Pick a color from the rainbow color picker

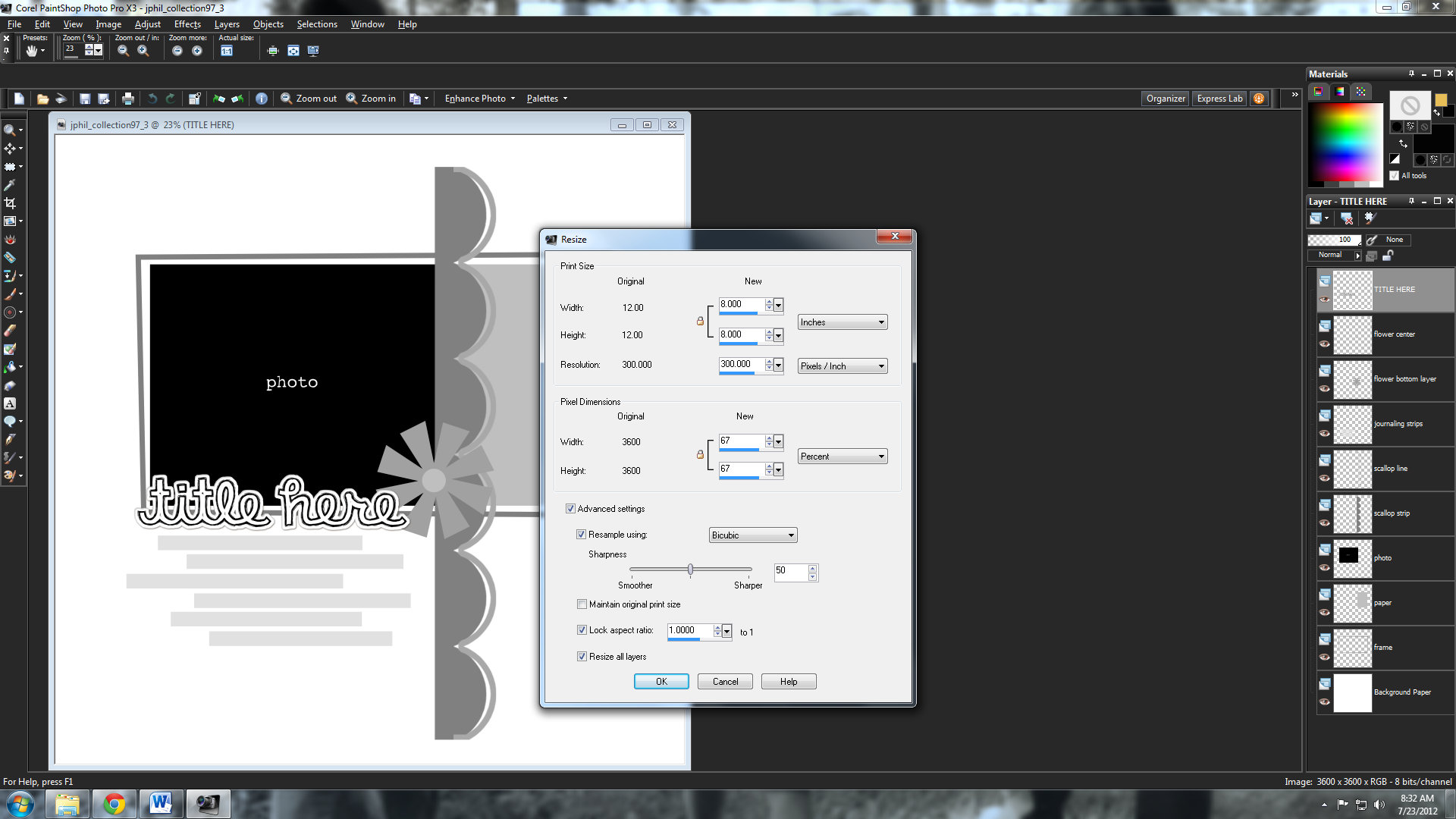(1345, 143)
